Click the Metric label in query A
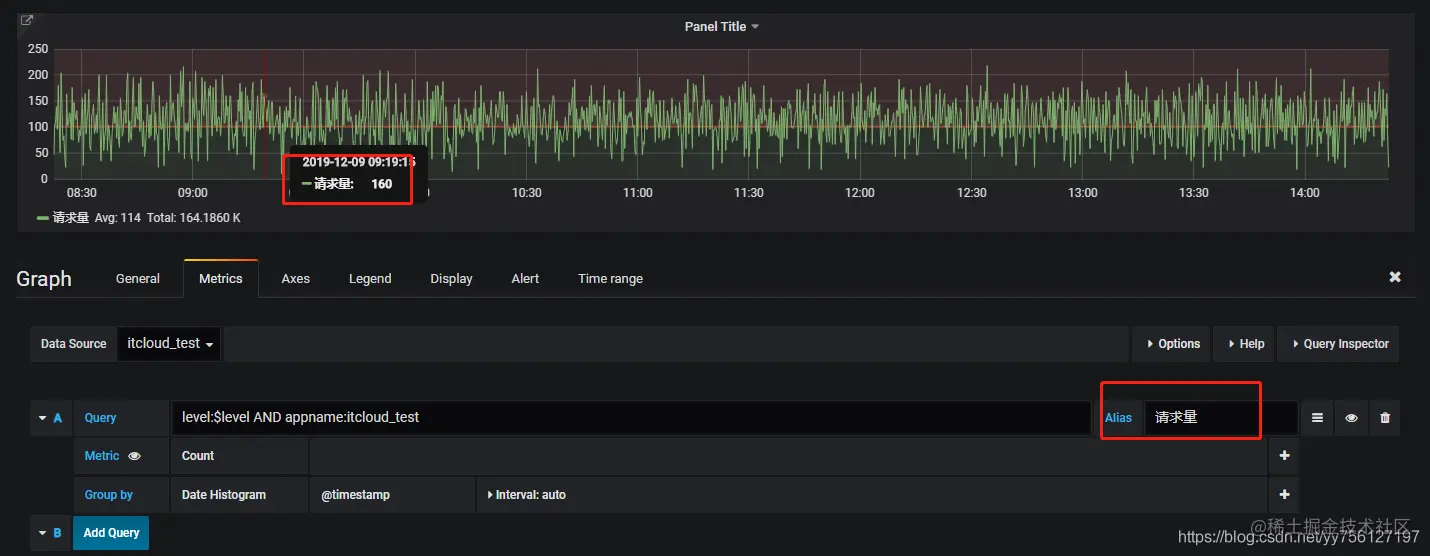The height and width of the screenshot is (556, 1430). click(x=102, y=456)
